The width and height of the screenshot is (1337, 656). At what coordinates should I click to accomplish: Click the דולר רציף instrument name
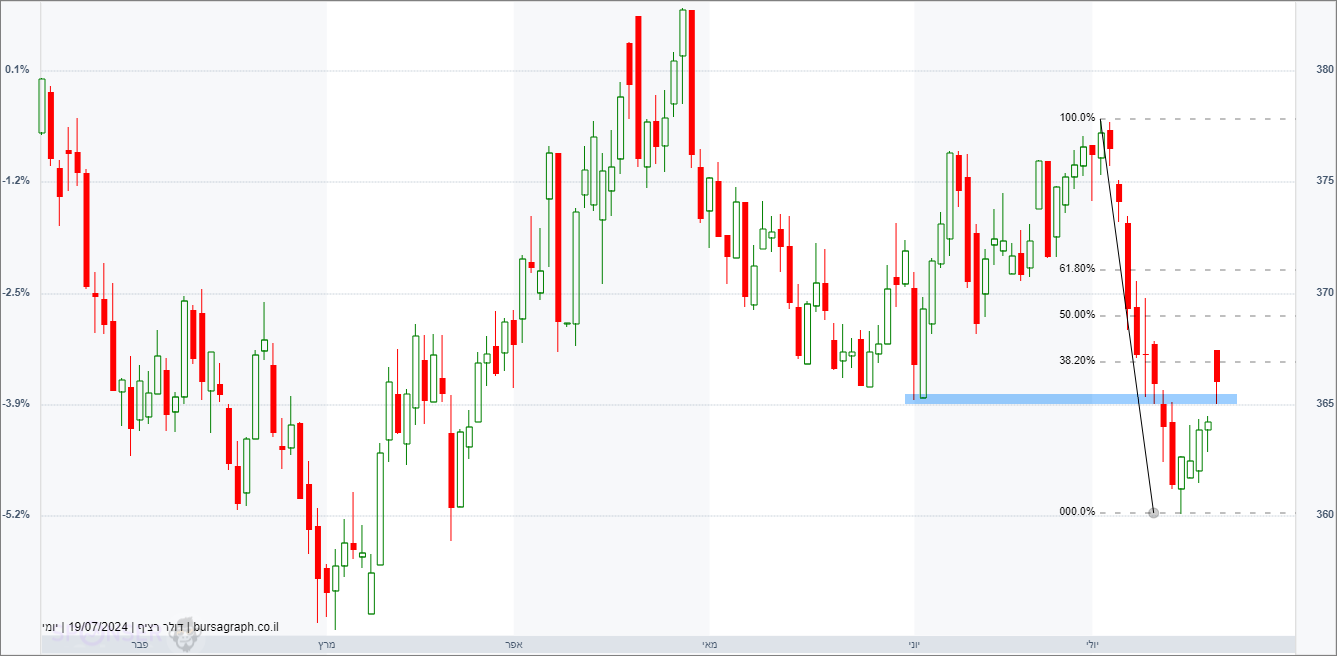pos(159,627)
